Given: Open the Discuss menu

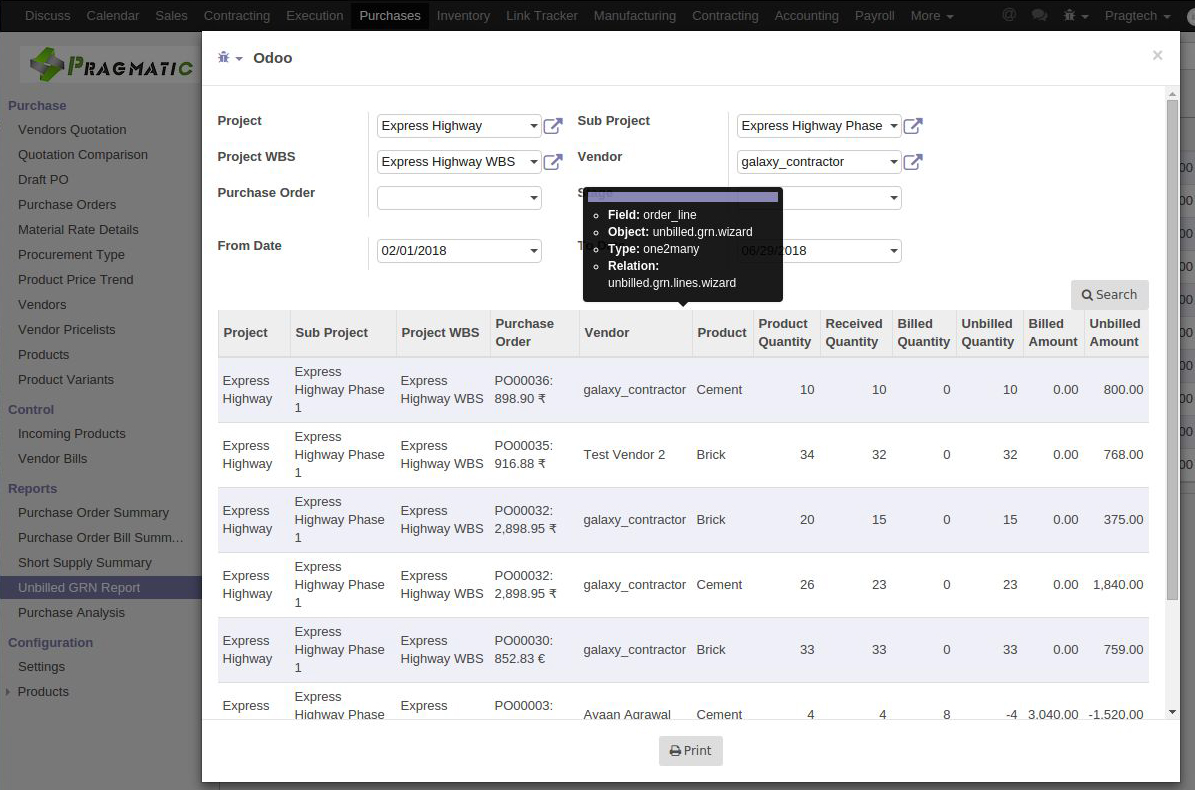Looking at the screenshot, I should coord(47,15).
